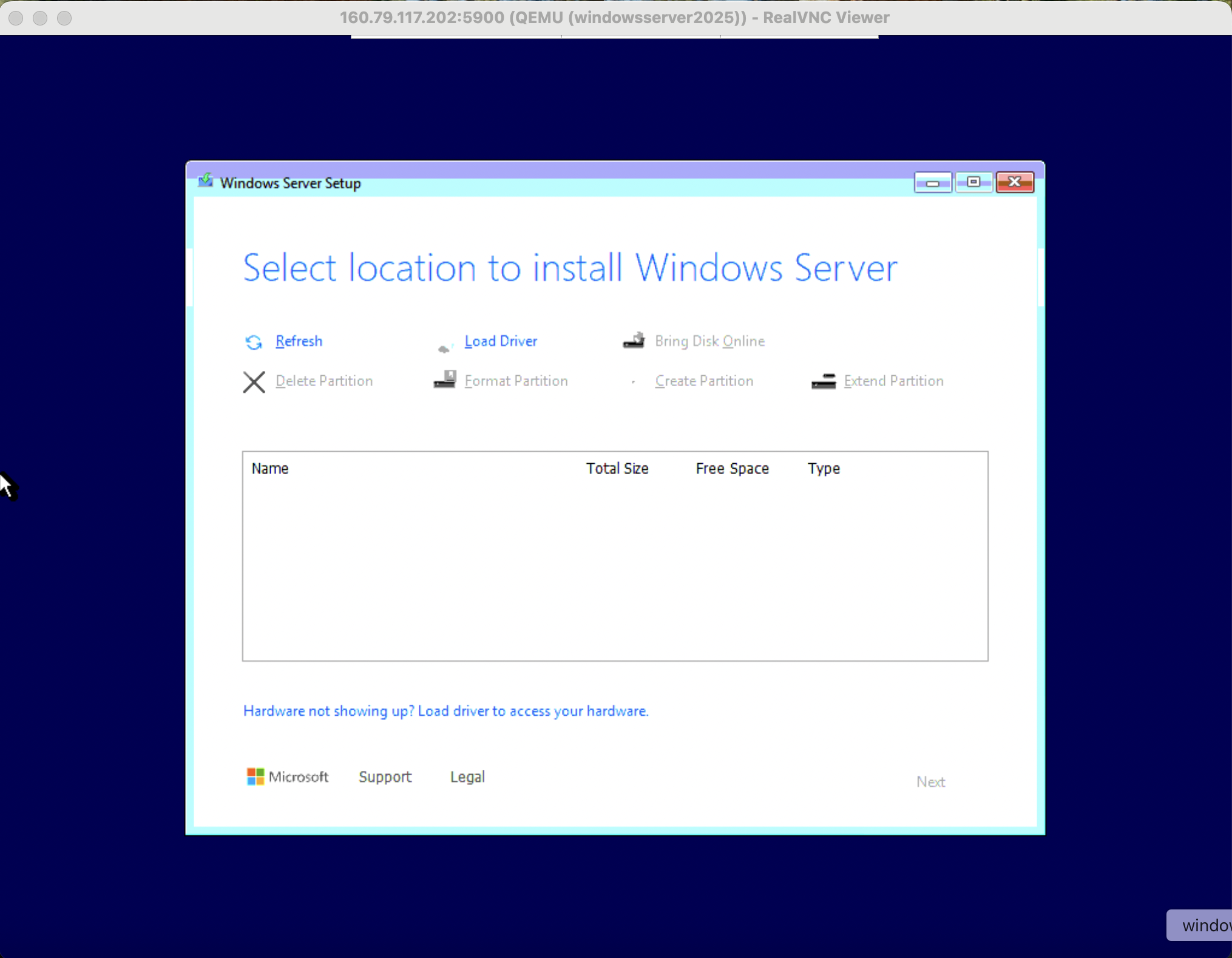1232x958 pixels.
Task: Click the 'Hardware not showing up' link
Action: coord(445,711)
